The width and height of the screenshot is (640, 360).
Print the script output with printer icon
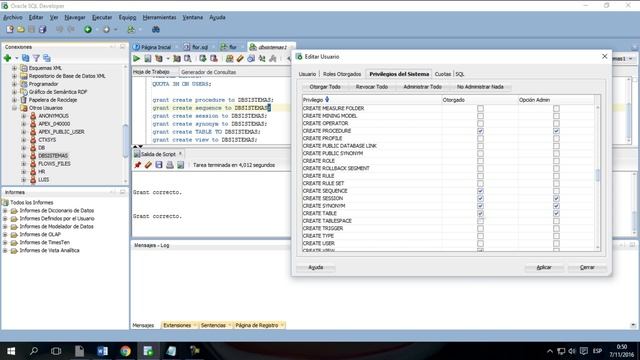pos(169,165)
